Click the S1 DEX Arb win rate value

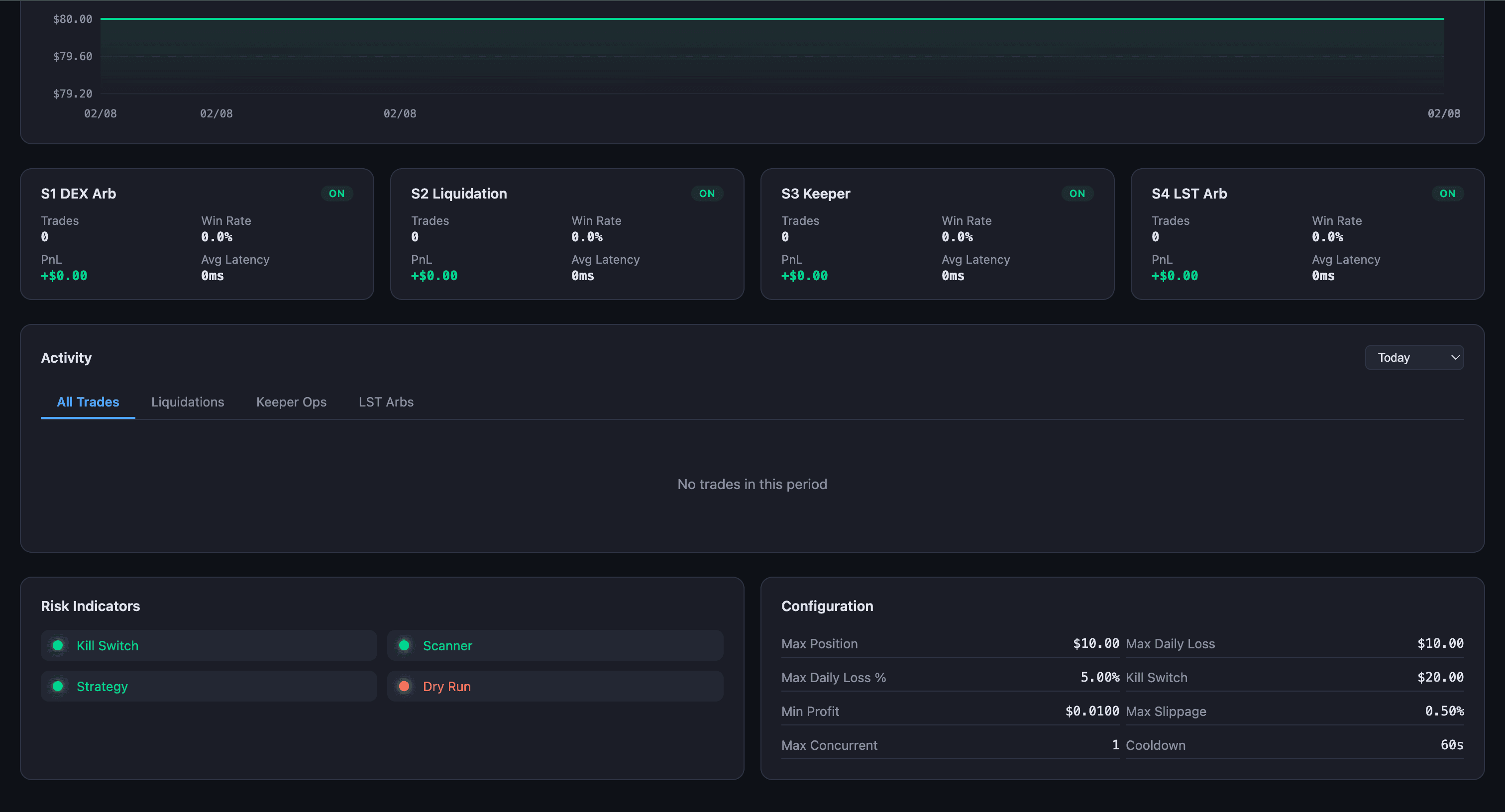pos(217,237)
